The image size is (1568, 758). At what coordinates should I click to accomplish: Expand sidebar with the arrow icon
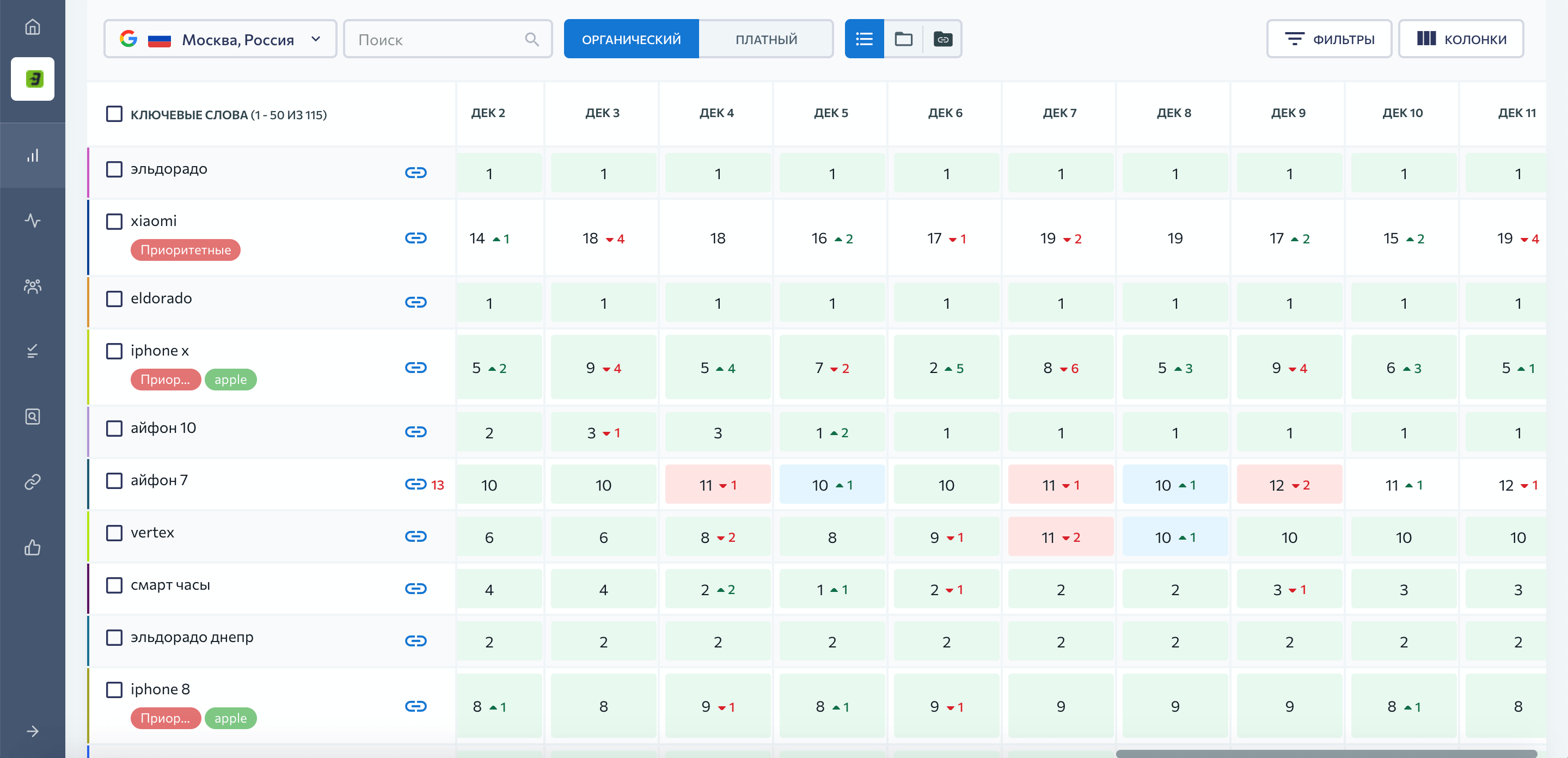tap(32, 731)
